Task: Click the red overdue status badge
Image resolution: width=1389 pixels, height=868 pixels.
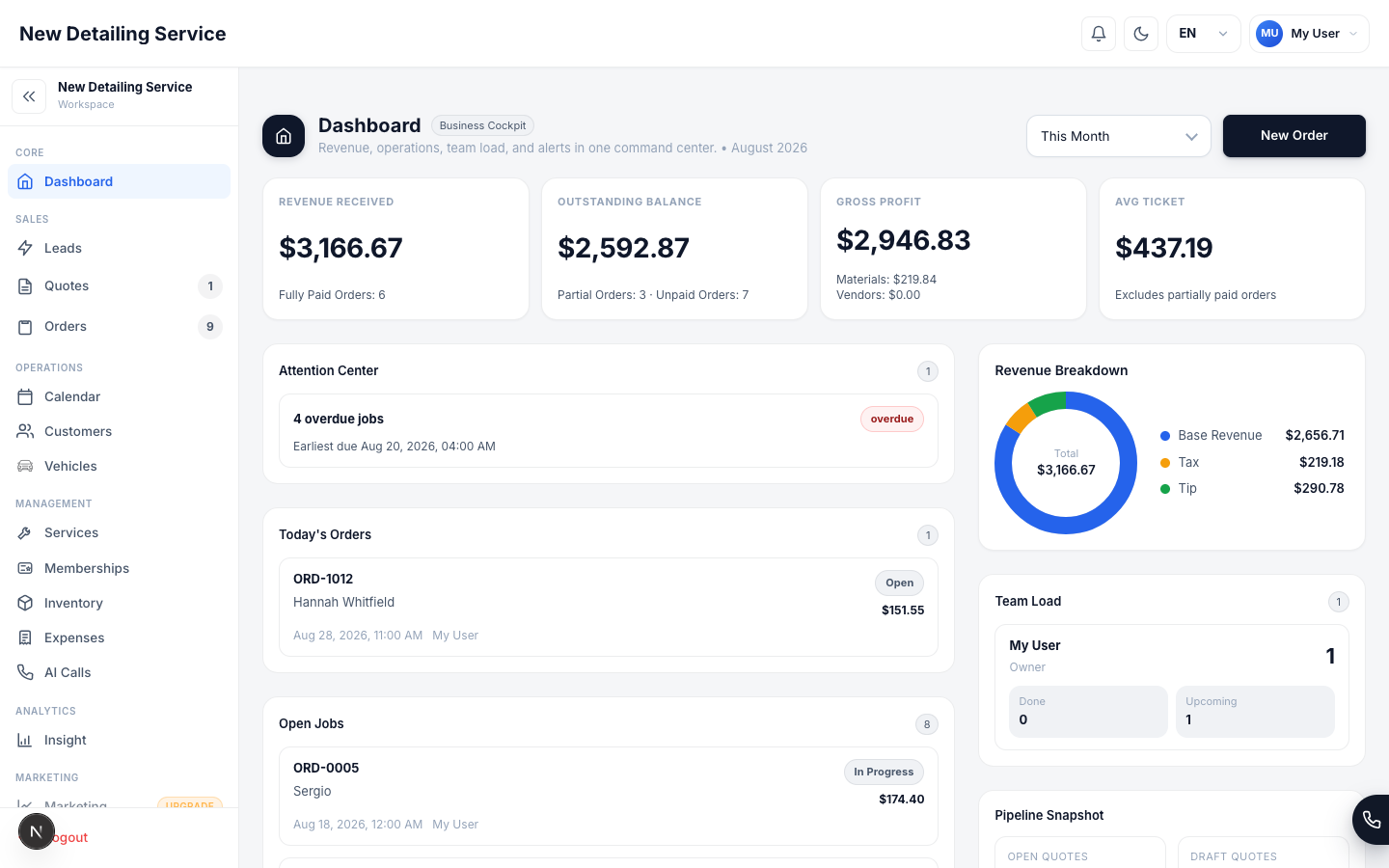Action: (892, 420)
